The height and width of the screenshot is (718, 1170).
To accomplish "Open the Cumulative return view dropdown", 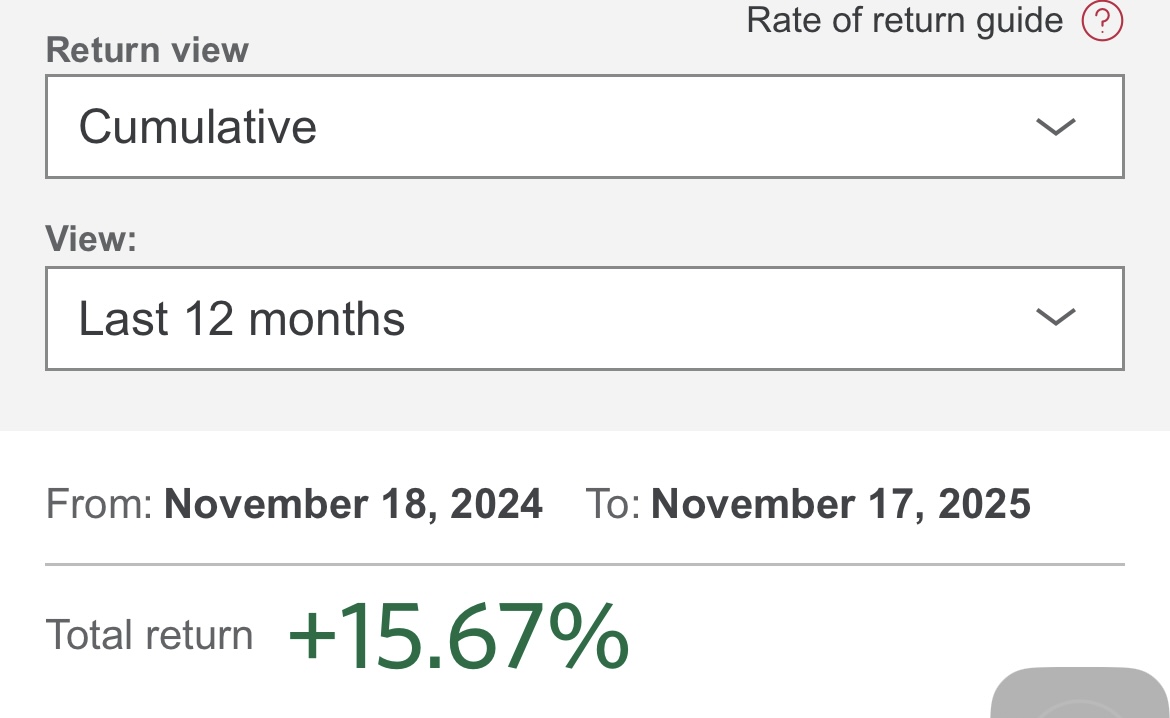I will click(x=584, y=127).
